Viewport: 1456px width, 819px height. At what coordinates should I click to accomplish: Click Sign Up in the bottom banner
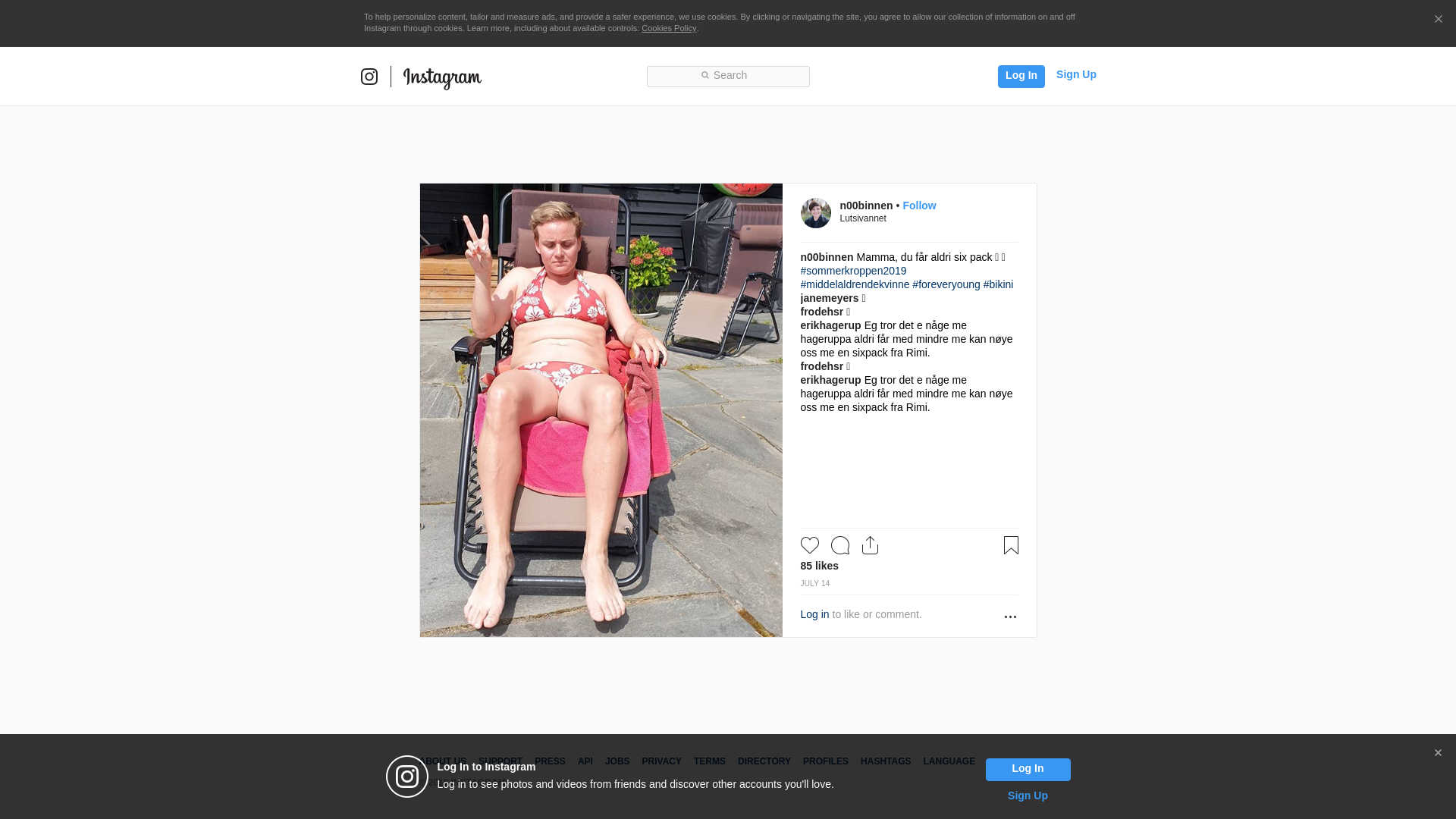1028,795
